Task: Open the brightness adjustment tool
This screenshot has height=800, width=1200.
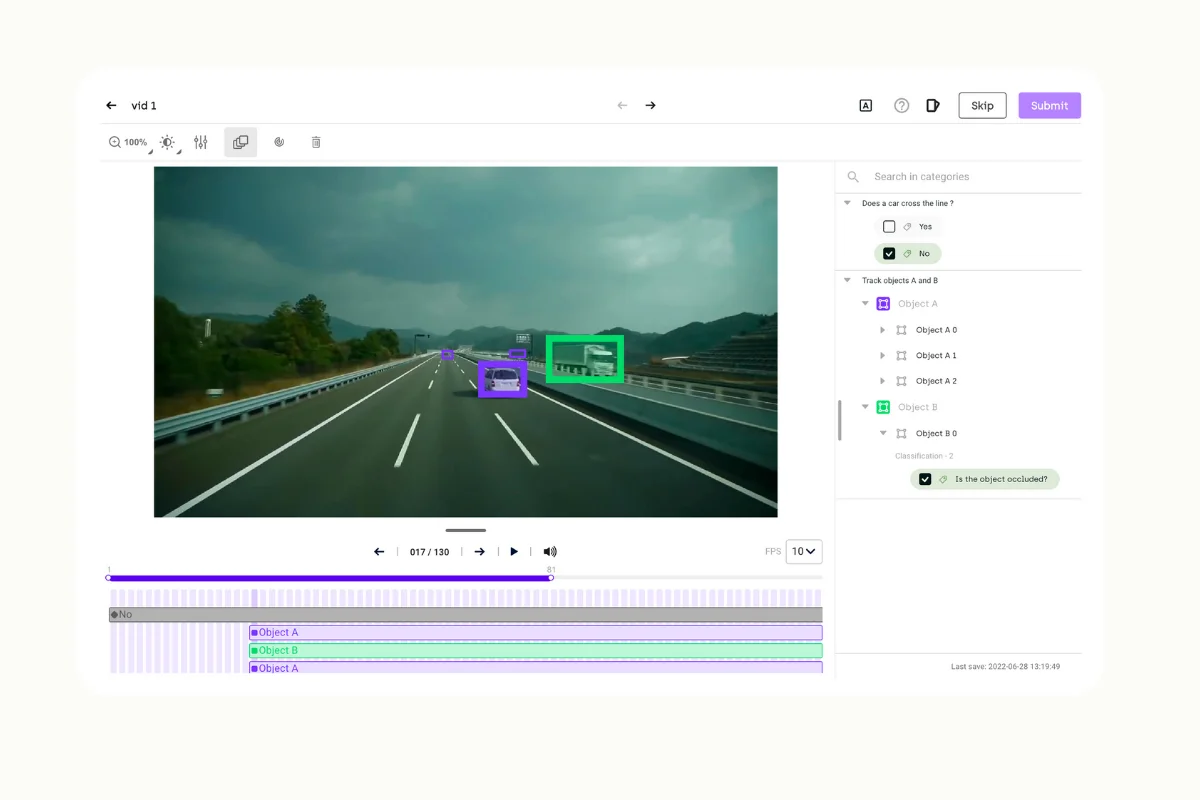Action: (167, 142)
